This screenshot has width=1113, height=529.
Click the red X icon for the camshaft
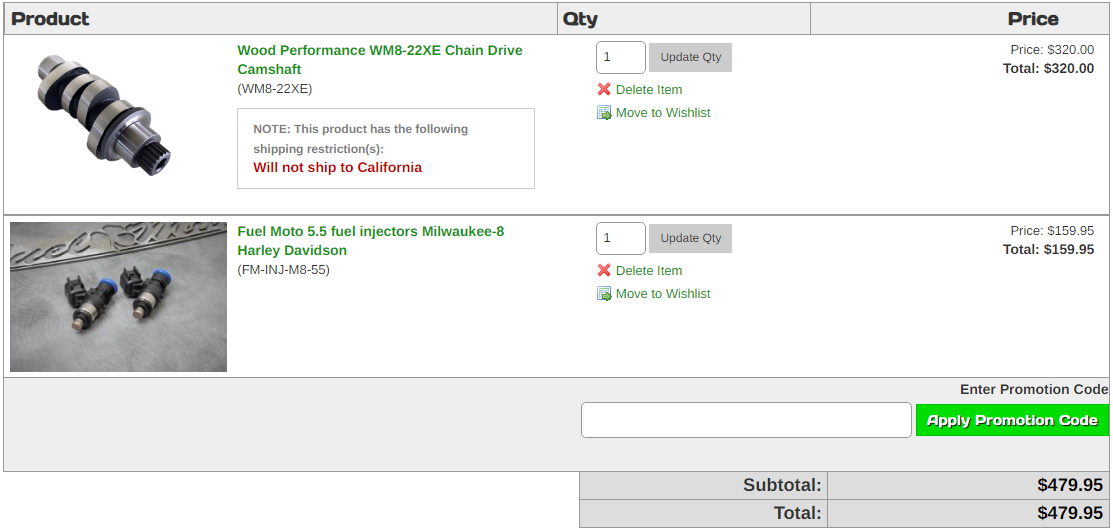coord(604,90)
